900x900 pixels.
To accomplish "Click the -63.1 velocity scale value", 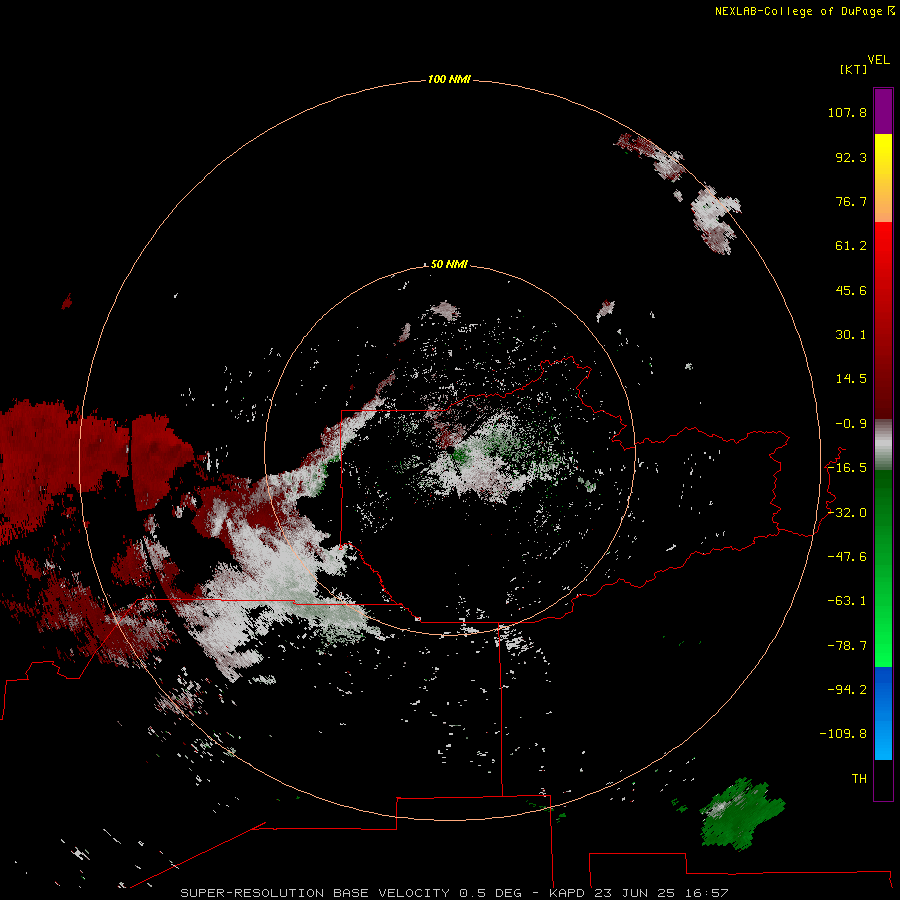I will tap(847, 601).
